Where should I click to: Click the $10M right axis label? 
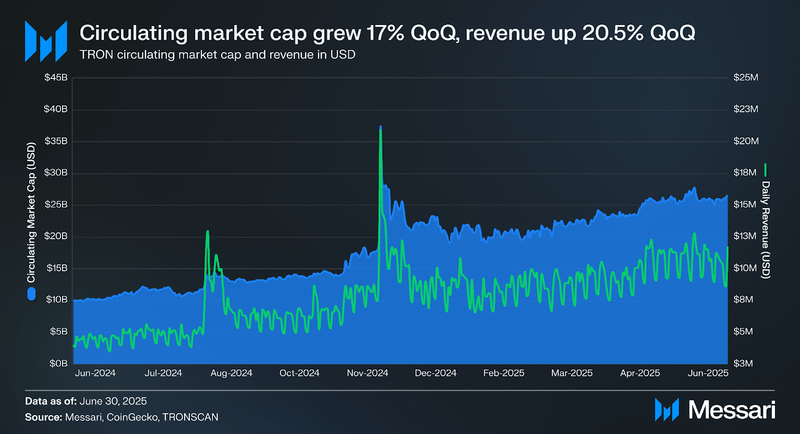click(x=746, y=268)
